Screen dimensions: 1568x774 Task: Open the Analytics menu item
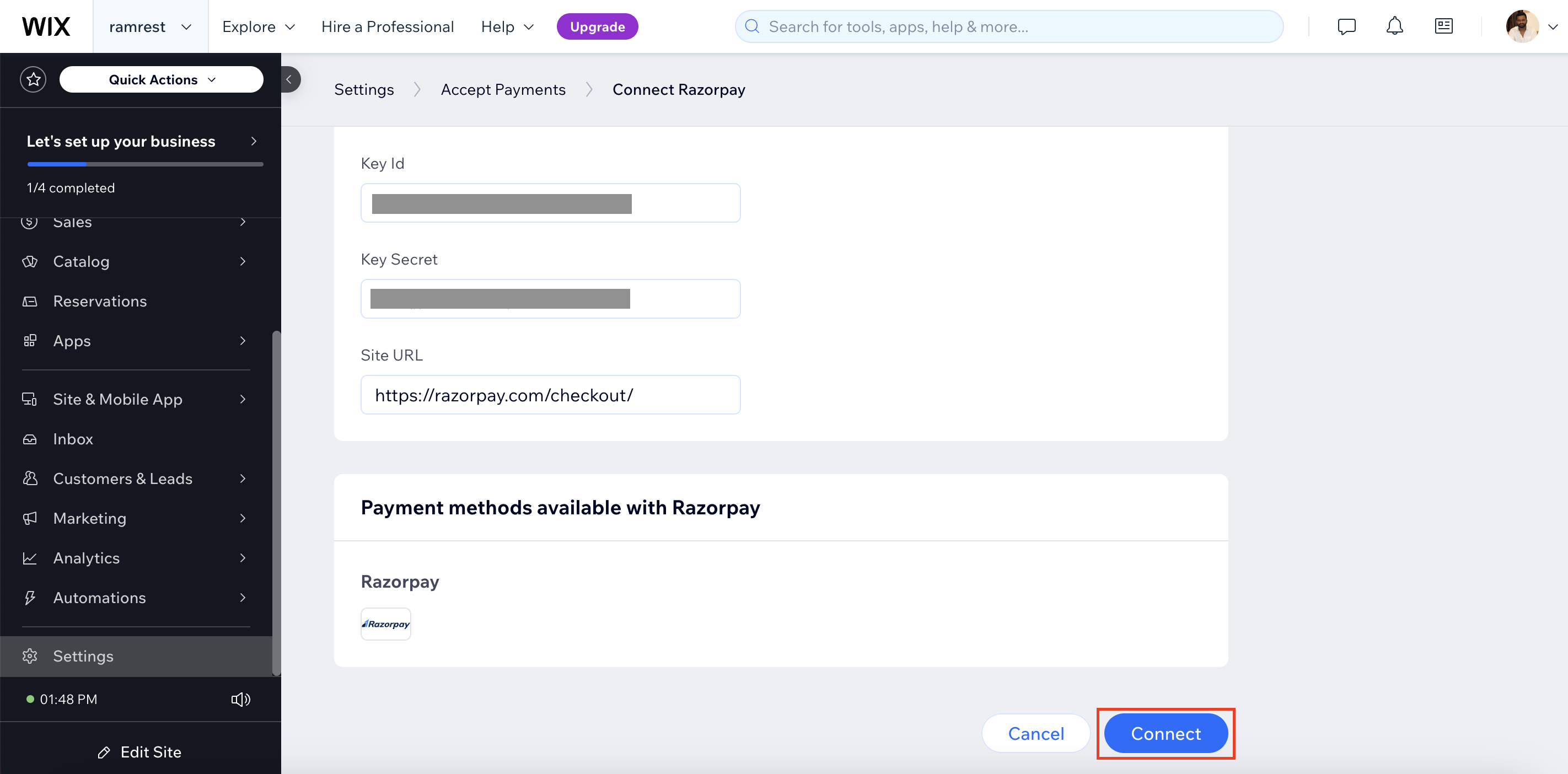136,558
